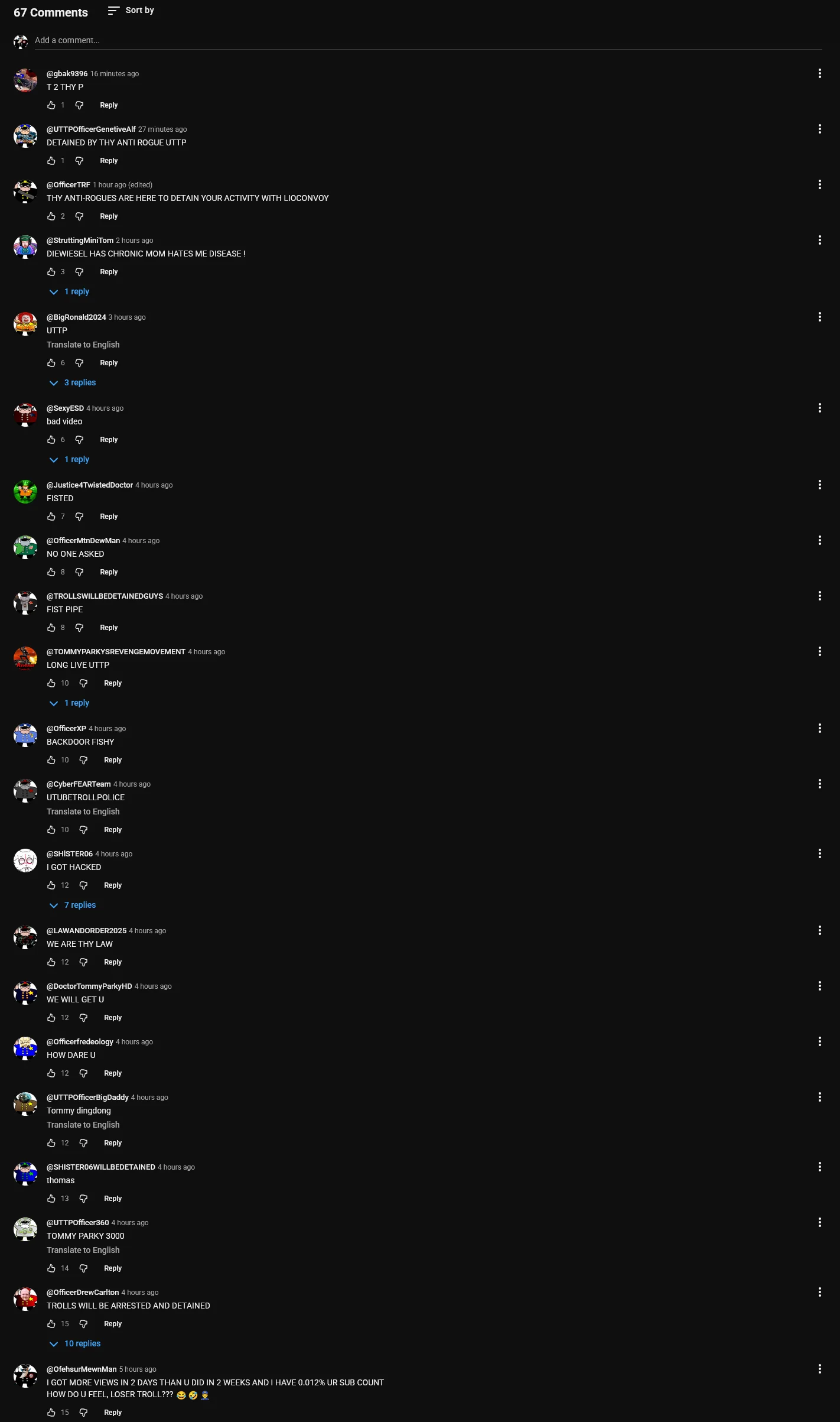Image resolution: width=840 pixels, height=1422 pixels.
Task: Open the options menu on @OfficerDrewCarlton's comment
Action: 819,1292
